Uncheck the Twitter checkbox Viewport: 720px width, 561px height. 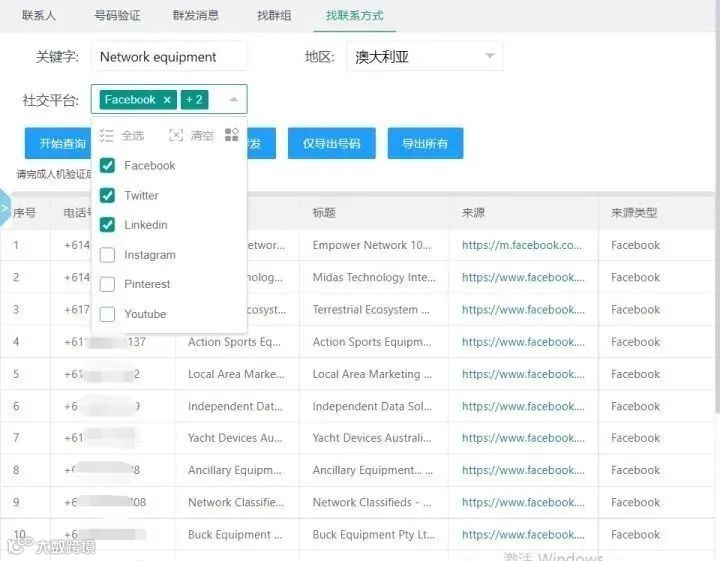click(x=107, y=195)
